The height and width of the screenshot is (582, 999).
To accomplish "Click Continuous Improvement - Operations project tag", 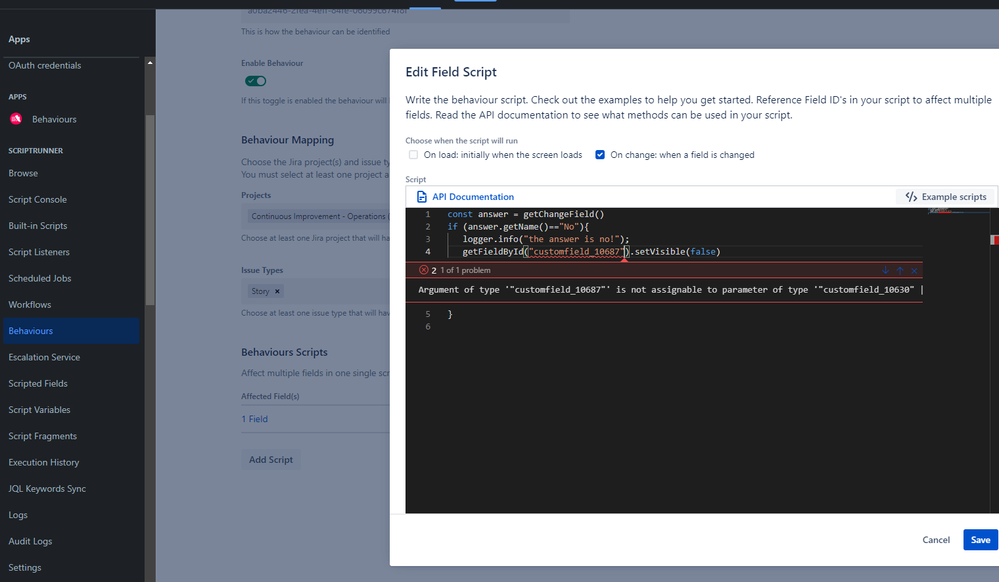I will (319, 216).
